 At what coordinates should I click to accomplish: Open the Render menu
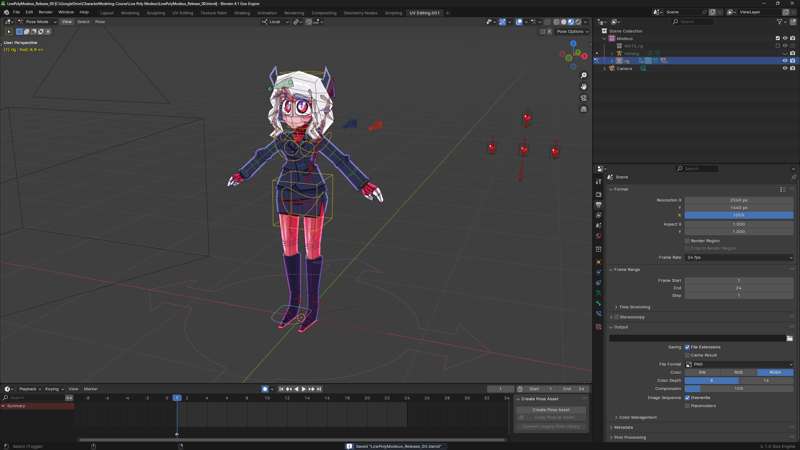[45, 12]
